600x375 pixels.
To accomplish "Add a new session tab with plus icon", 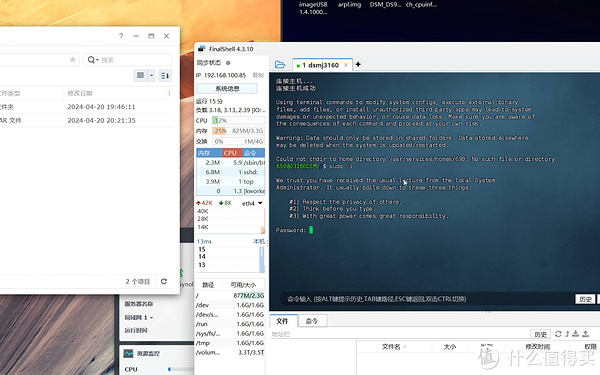I will tap(358, 64).
